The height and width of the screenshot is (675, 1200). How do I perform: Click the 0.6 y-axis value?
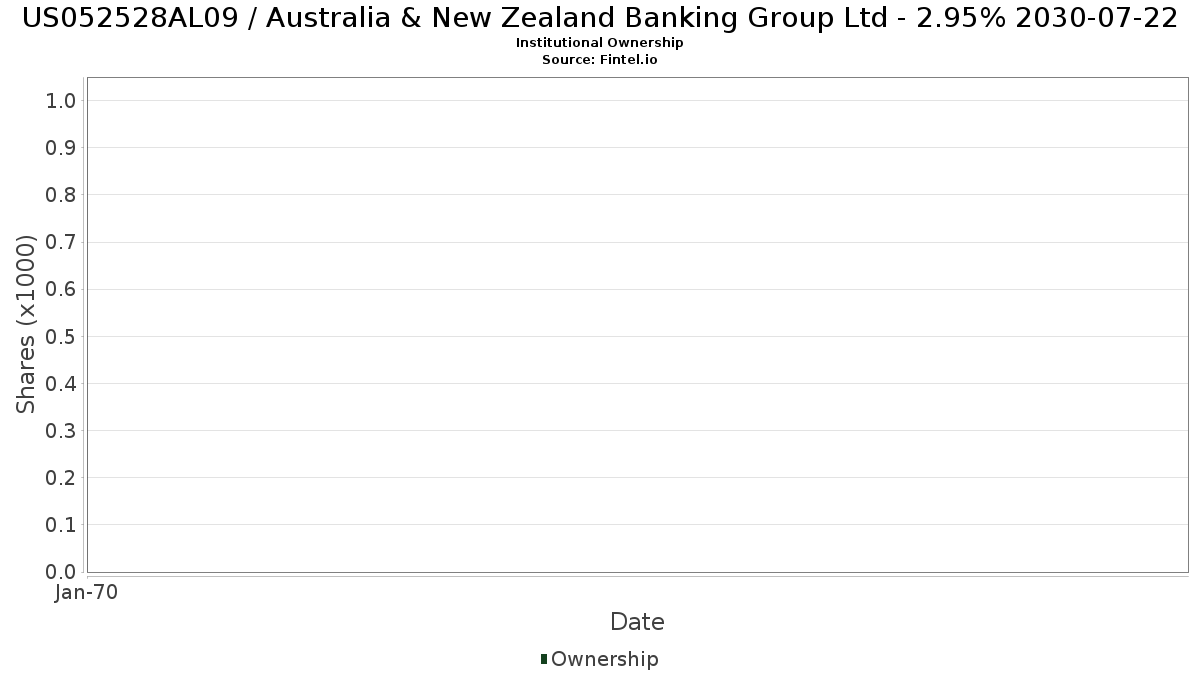coord(61,289)
